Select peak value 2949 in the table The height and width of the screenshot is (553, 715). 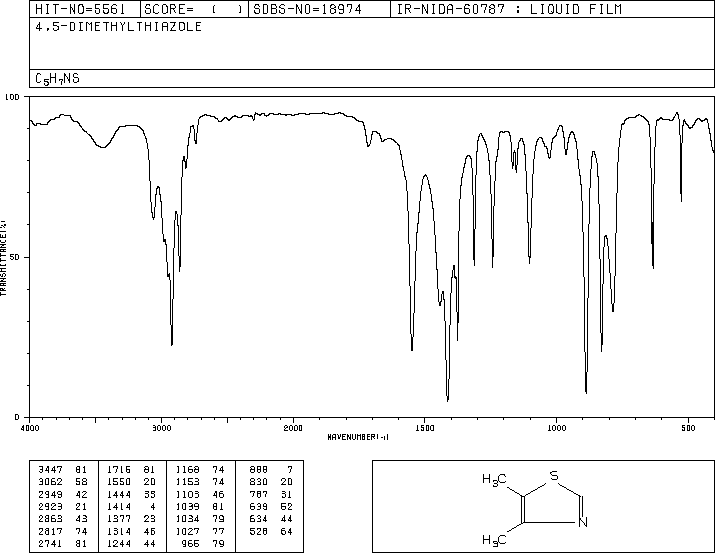tap(51, 494)
